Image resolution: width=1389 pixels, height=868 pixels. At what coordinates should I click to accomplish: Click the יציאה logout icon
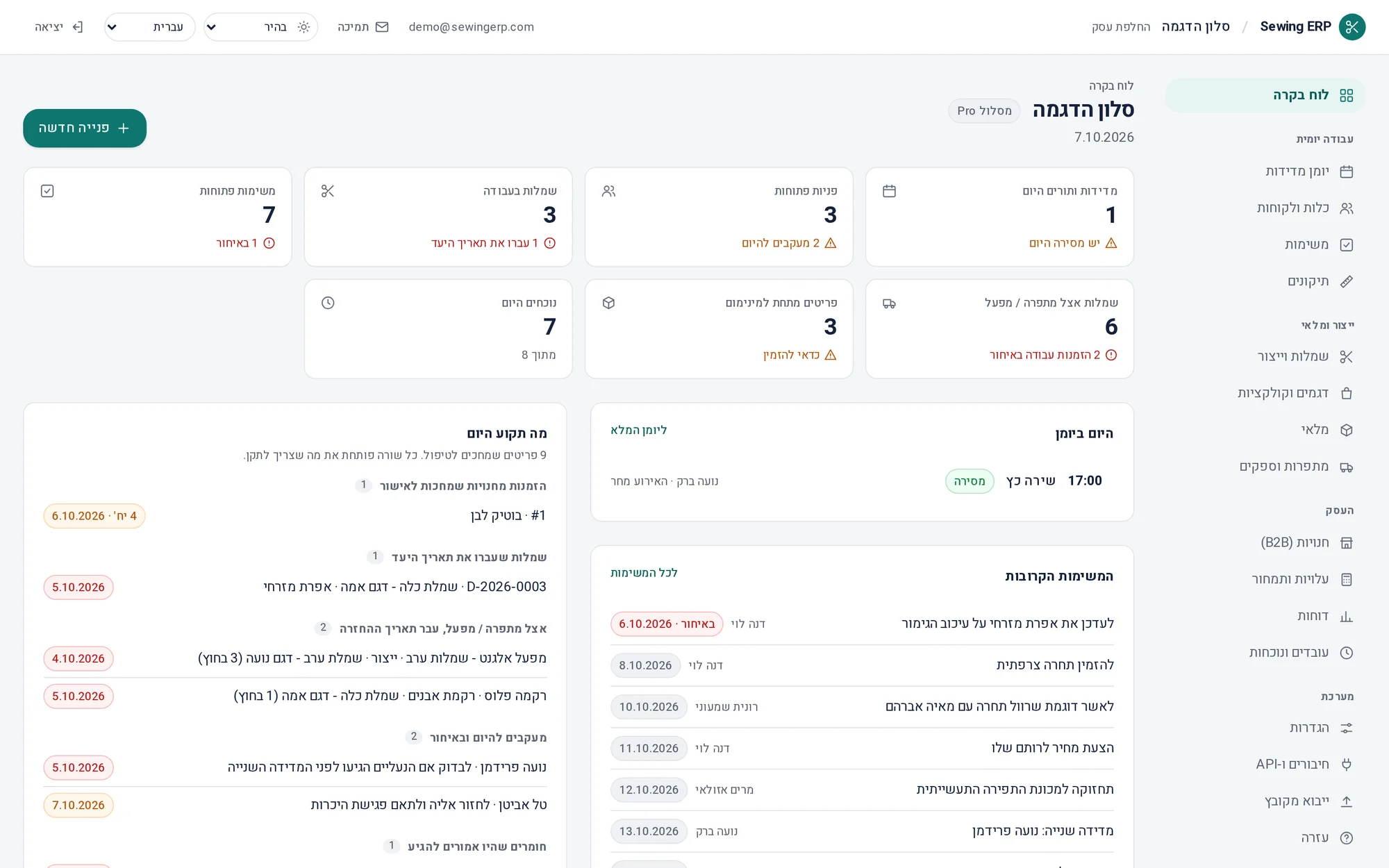78,27
